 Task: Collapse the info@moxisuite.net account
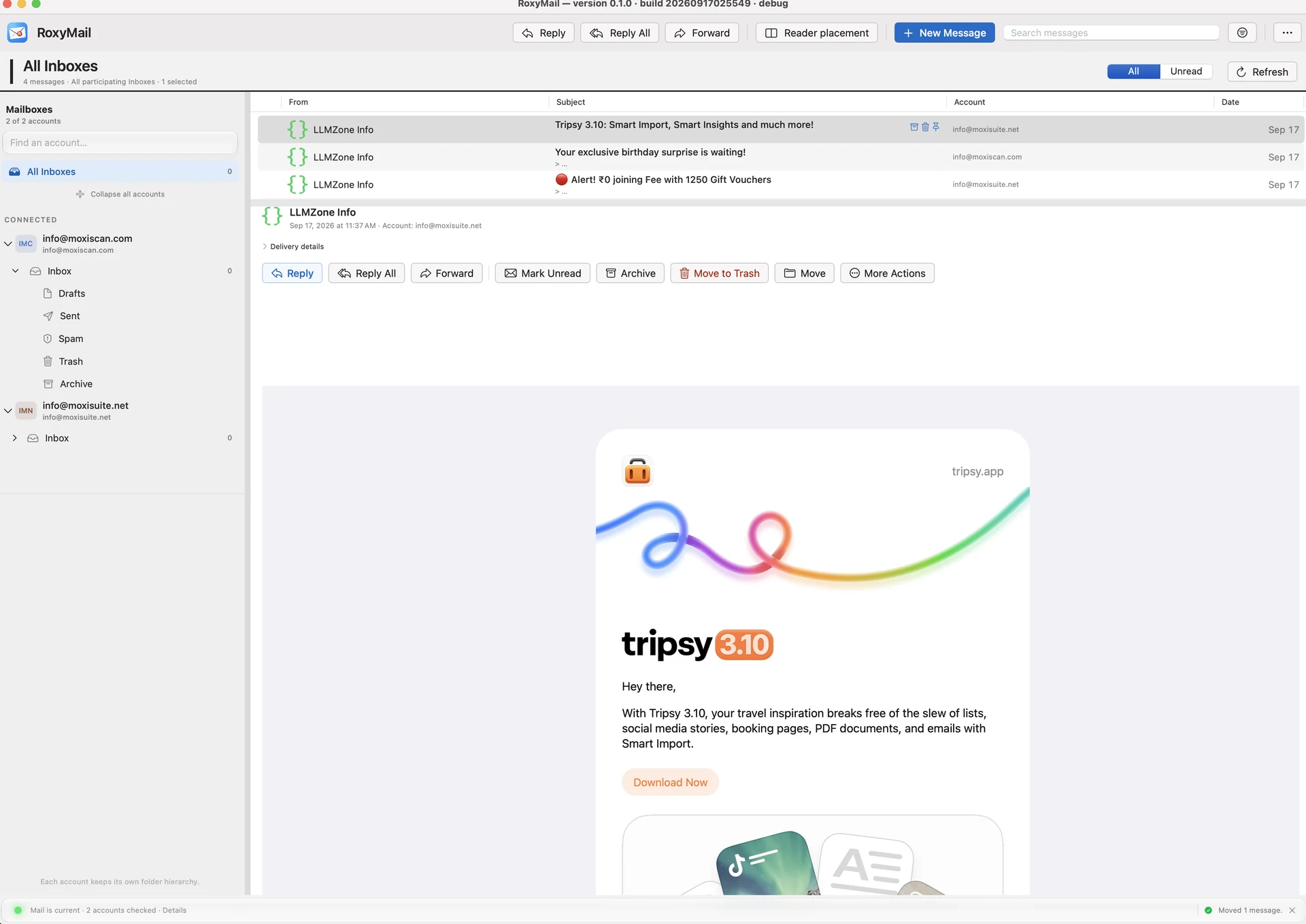coord(7,411)
